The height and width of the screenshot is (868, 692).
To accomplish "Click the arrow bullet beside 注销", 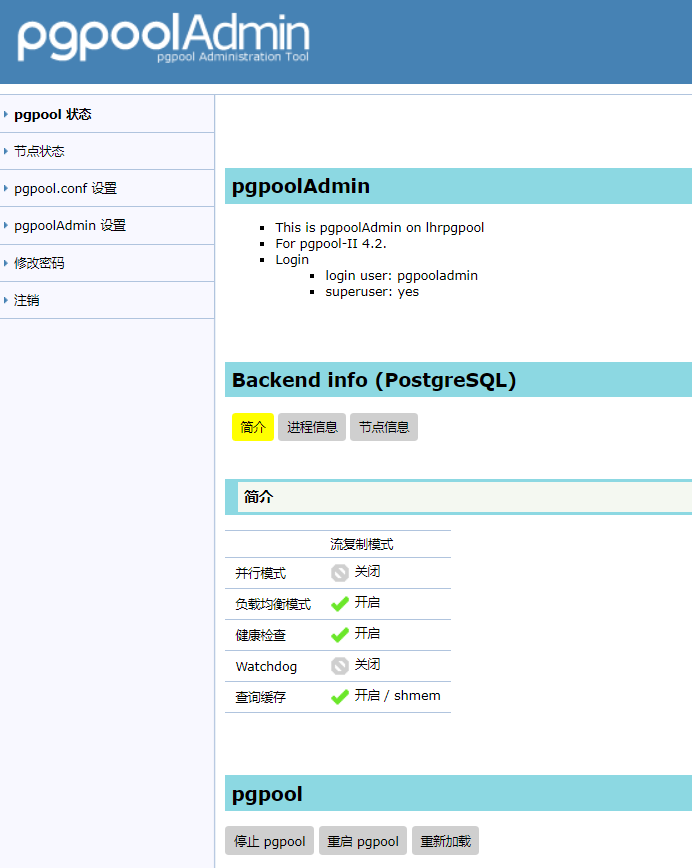I will [6, 300].
